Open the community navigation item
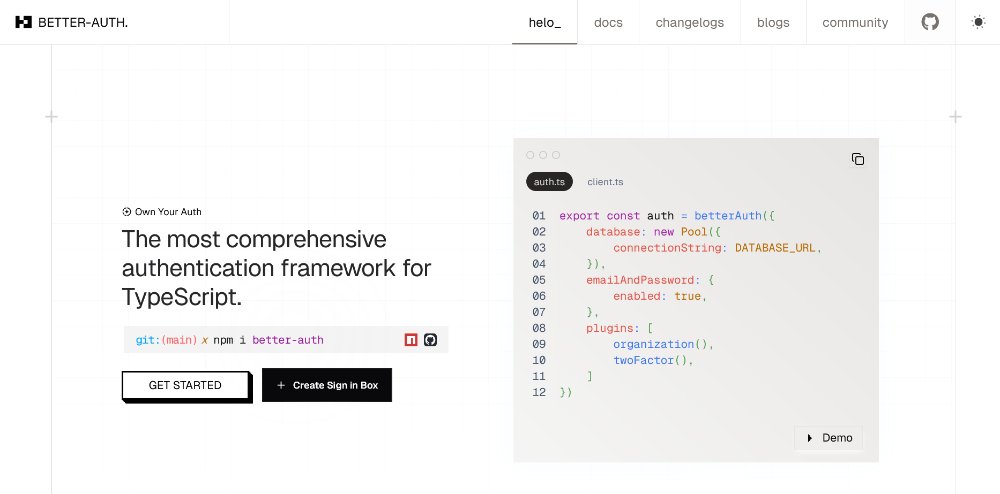Viewport: 1000px width, 494px height. [855, 22]
